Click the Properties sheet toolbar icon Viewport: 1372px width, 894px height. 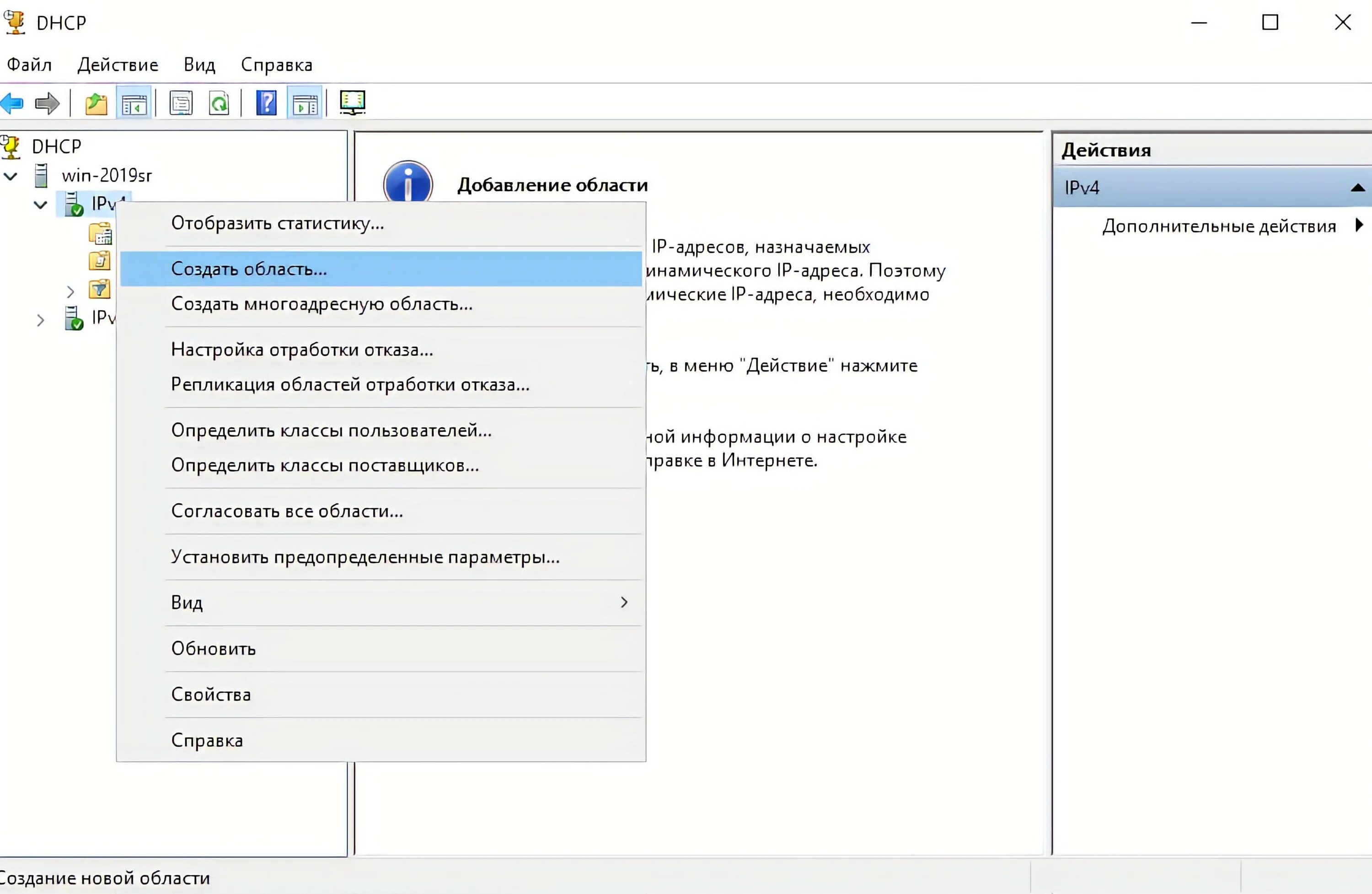pyautogui.click(x=181, y=104)
